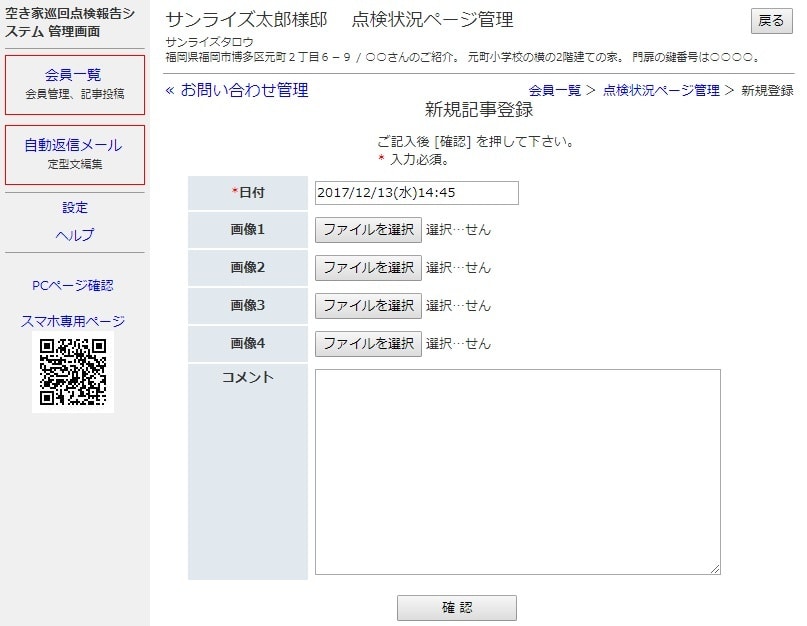Open 会員一覧 in the left sidebar
Image resolution: width=807 pixels, height=626 pixels.
coord(74,84)
